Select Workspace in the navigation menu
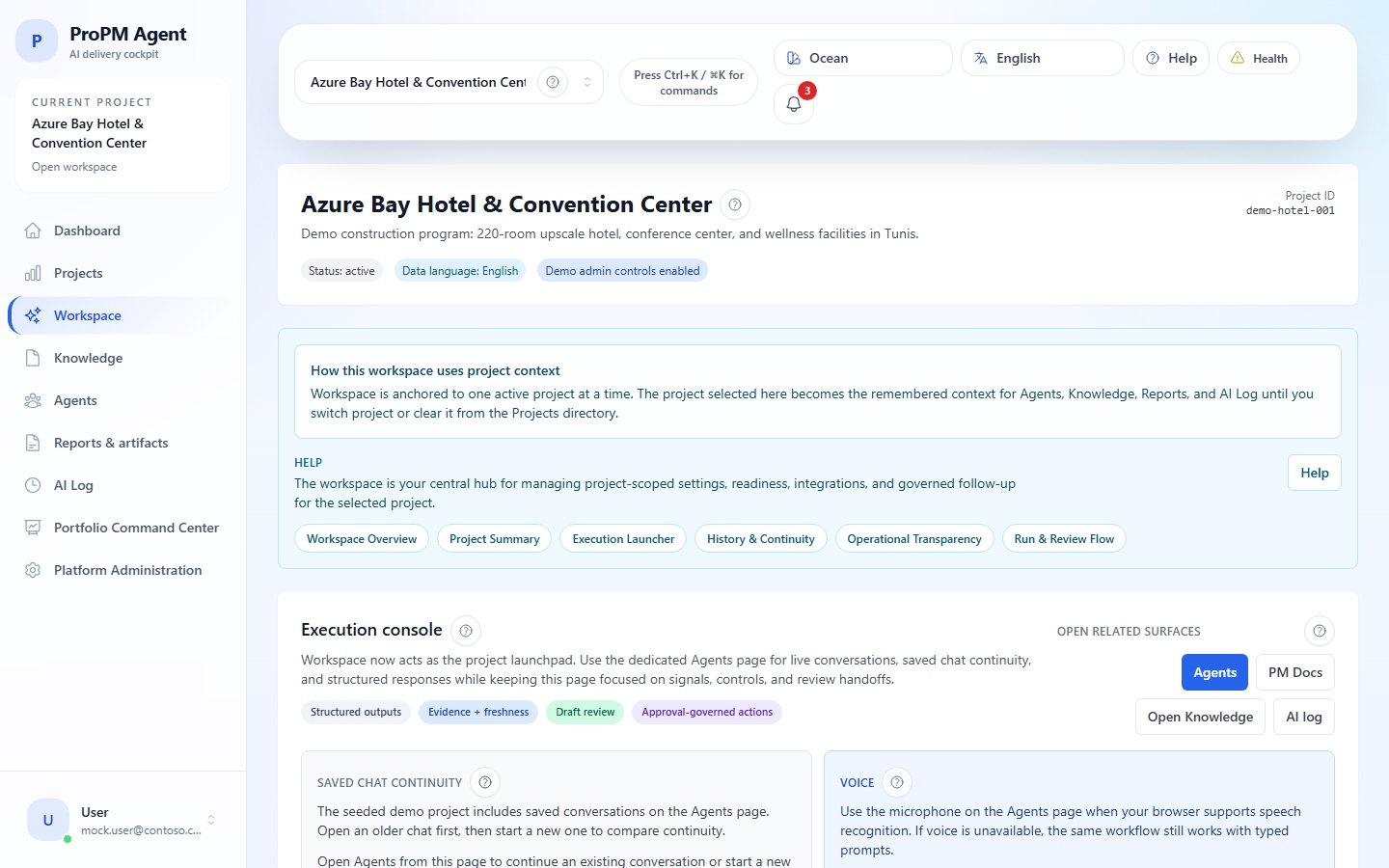Image resolution: width=1389 pixels, height=868 pixels. coord(88,315)
